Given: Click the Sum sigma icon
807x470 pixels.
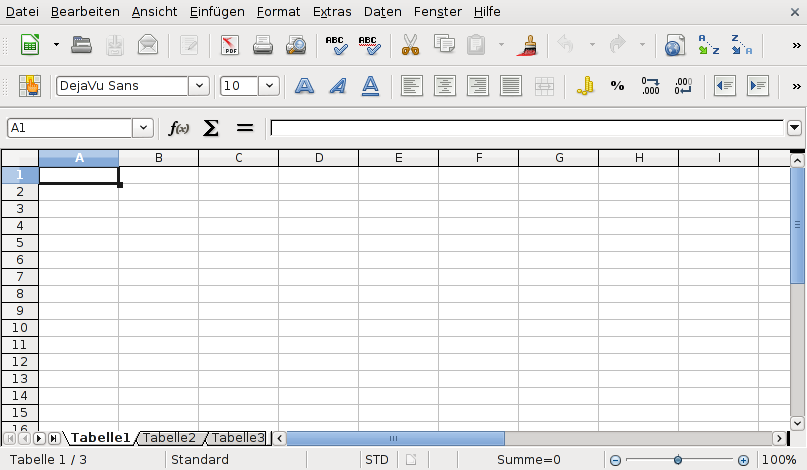Looking at the screenshot, I should pos(211,128).
